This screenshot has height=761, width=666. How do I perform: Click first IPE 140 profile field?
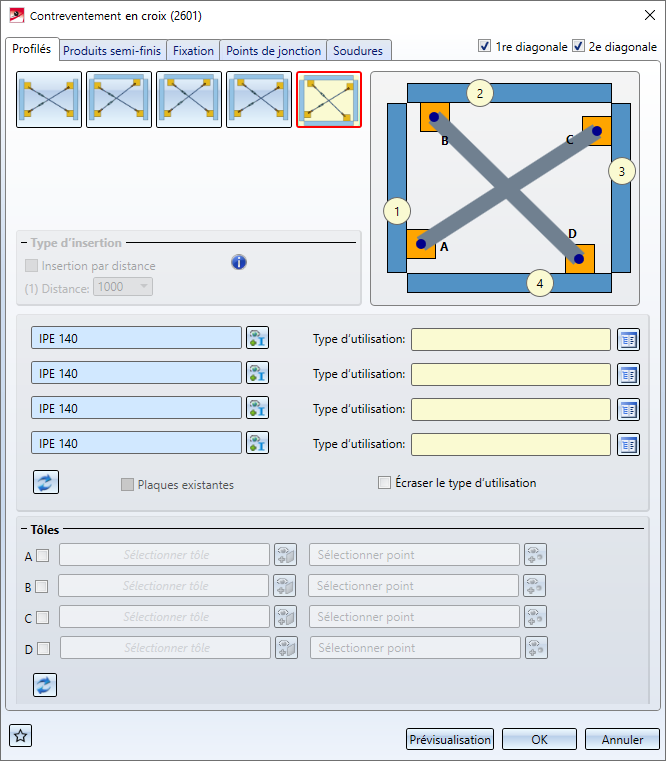136,338
